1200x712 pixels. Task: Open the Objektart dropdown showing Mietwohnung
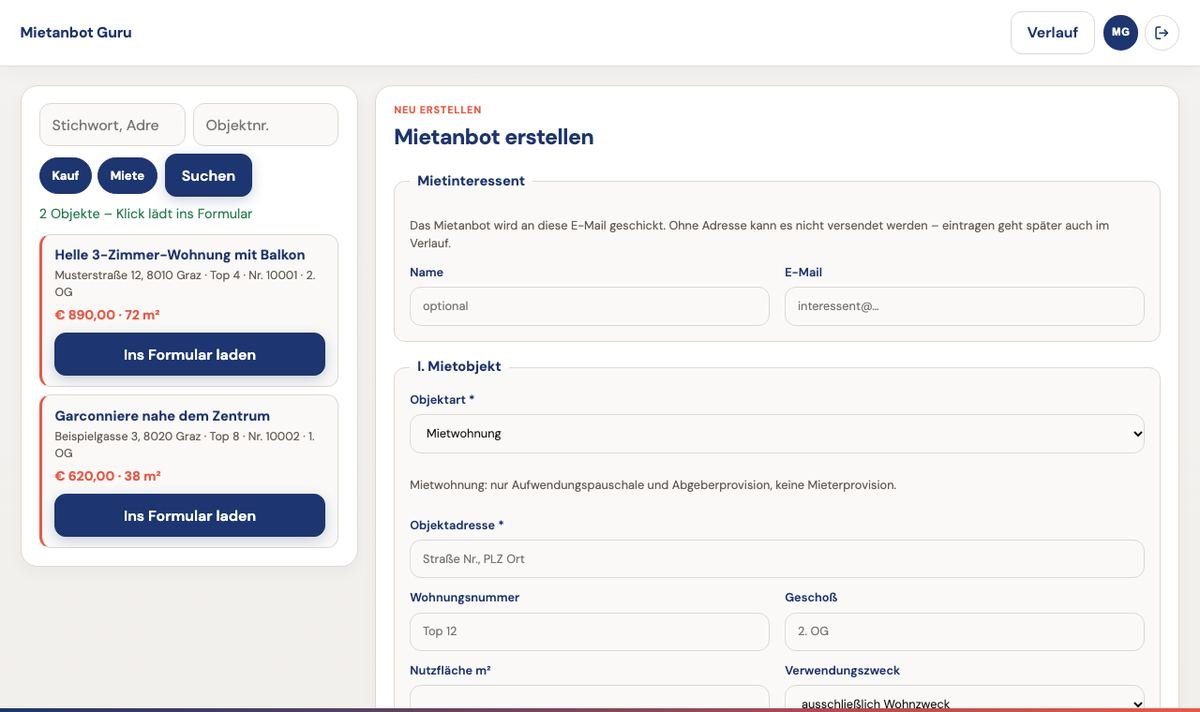pyautogui.click(x=777, y=434)
